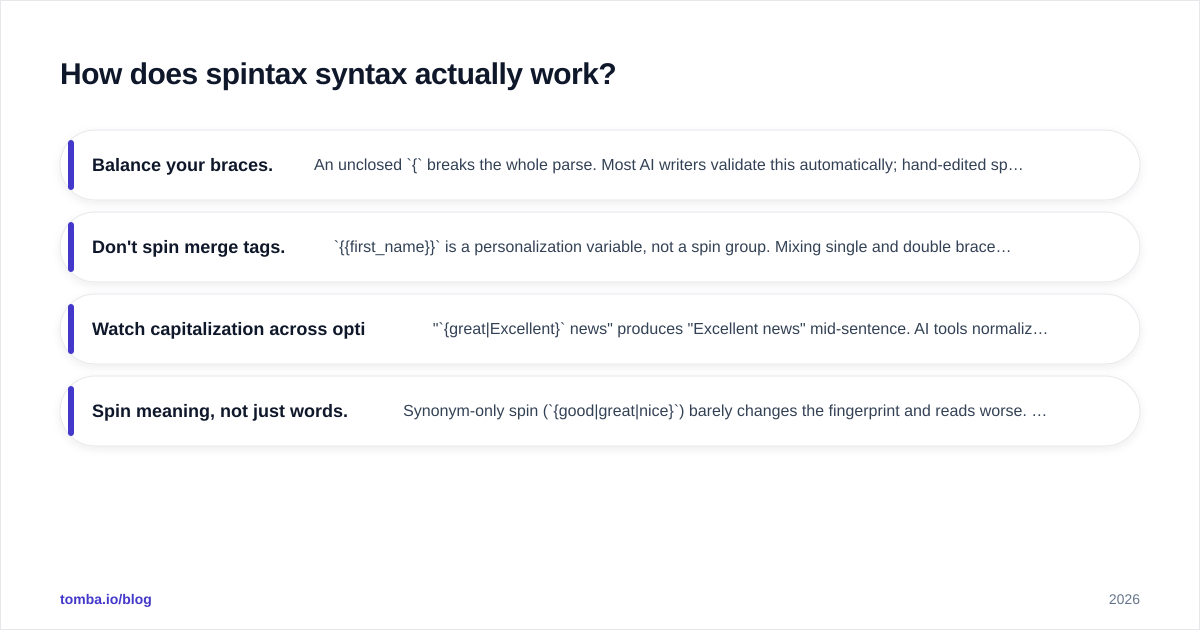1200x630 pixels.
Task: Click the description starting '`{{first_name}}` is a personalization'
Action: pyautogui.click(x=672, y=247)
